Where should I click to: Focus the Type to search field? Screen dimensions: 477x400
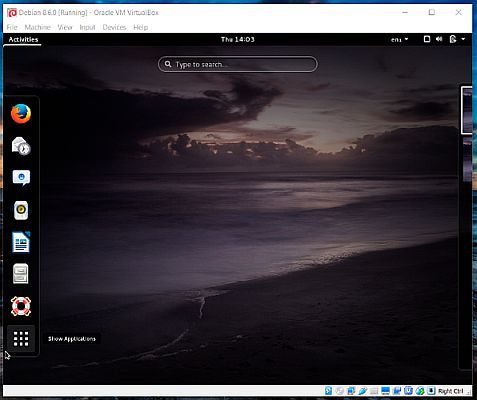tap(238, 64)
